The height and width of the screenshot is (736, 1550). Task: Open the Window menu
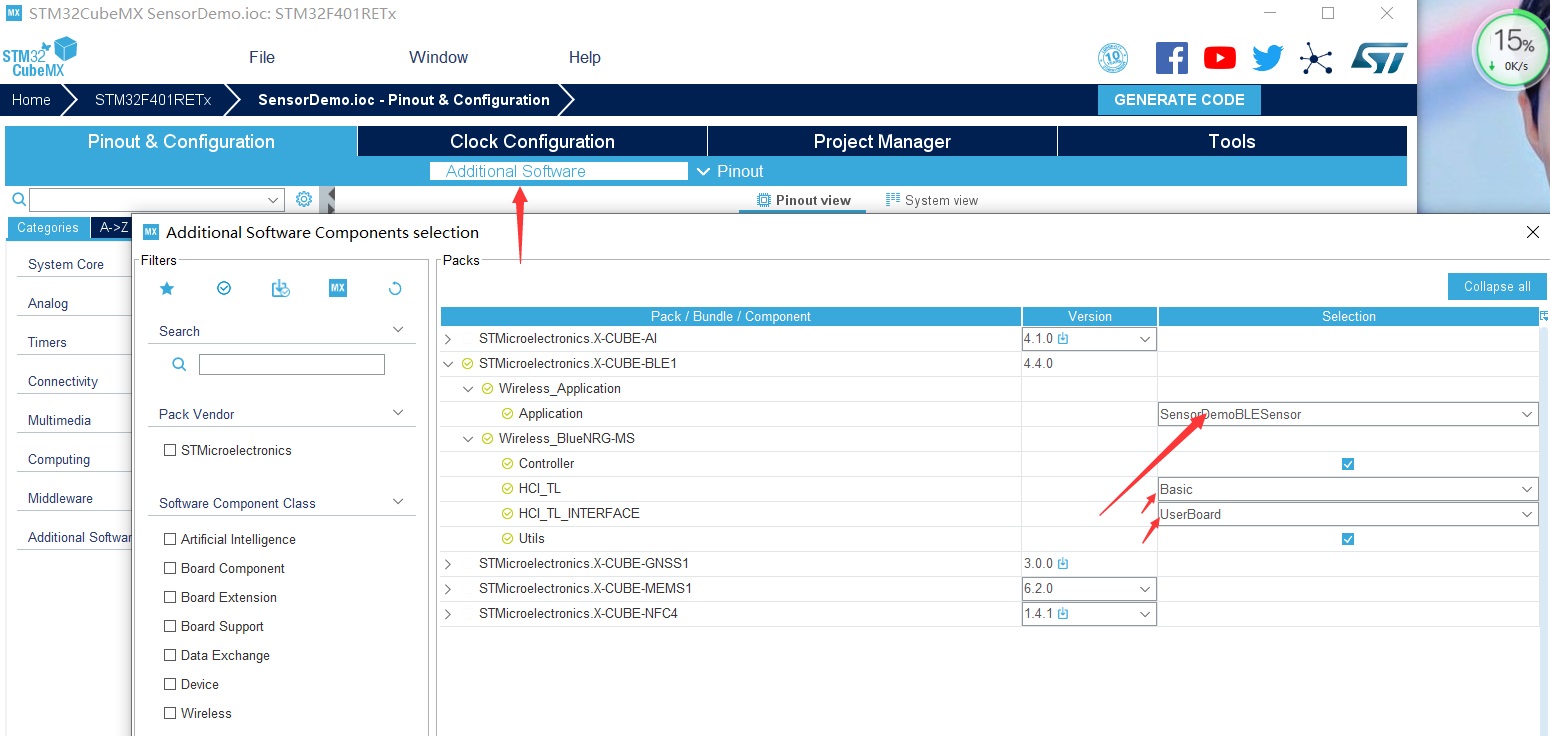click(438, 57)
